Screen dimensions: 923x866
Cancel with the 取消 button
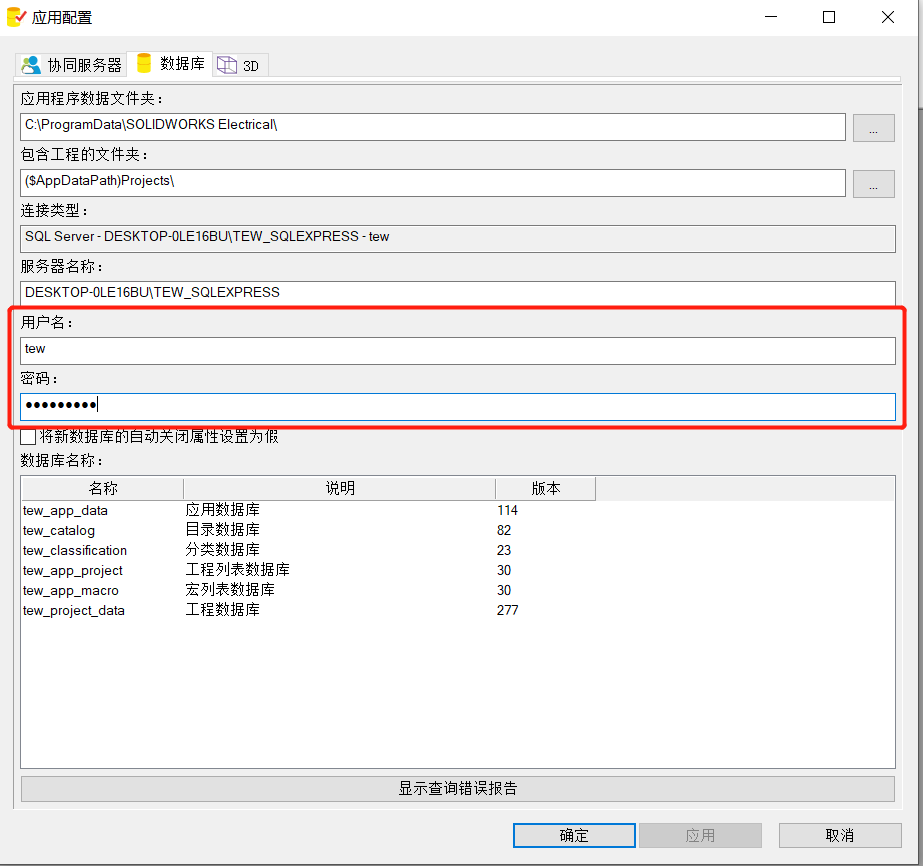pyautogui.click(x=840, y=835)
